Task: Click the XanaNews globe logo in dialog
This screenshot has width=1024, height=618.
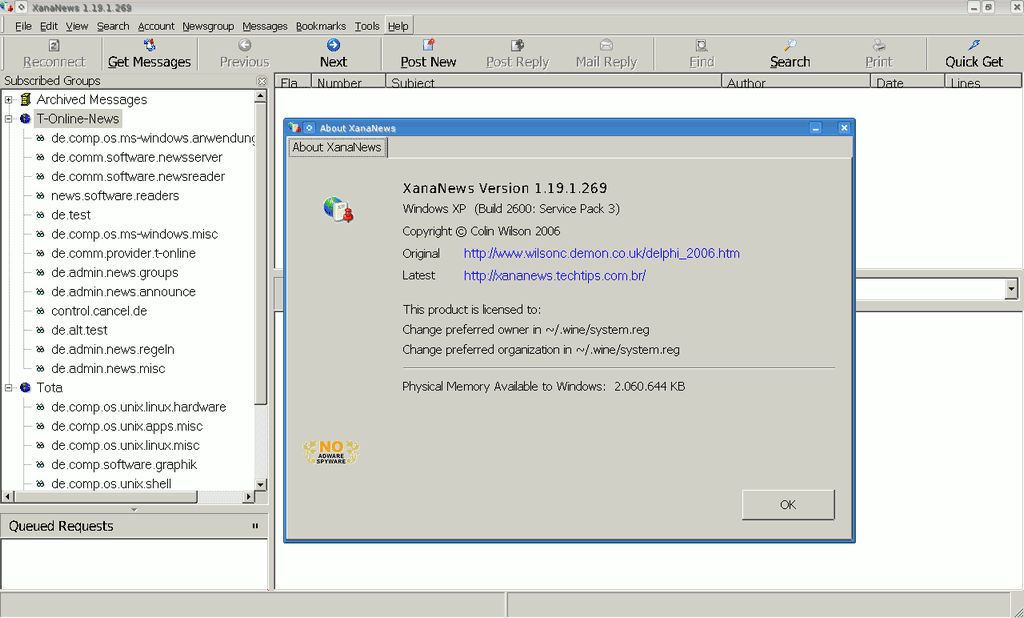Action: click(337, 208)
